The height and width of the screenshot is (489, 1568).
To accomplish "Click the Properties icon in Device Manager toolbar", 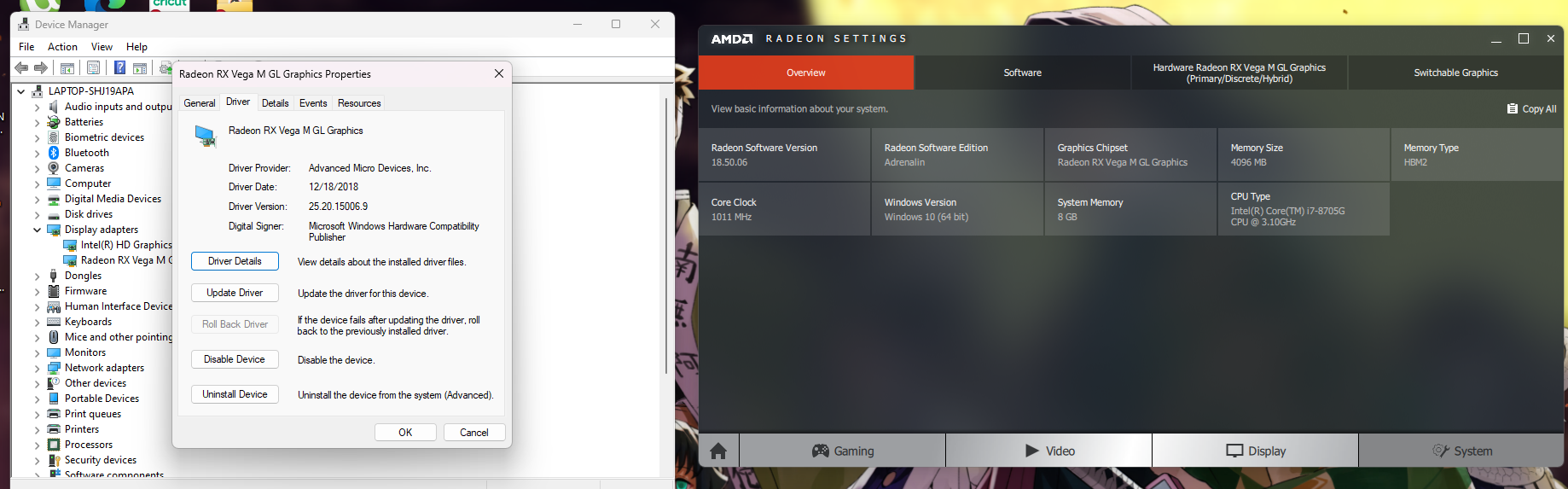I will tap(94, 68).
